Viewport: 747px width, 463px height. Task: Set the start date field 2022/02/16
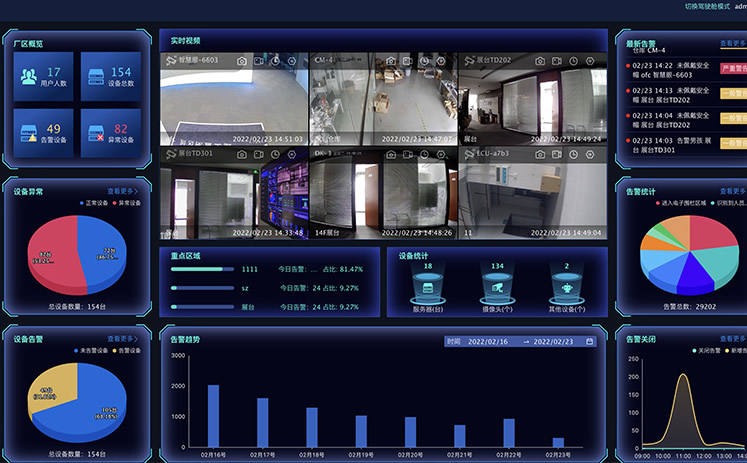(488, 342)
